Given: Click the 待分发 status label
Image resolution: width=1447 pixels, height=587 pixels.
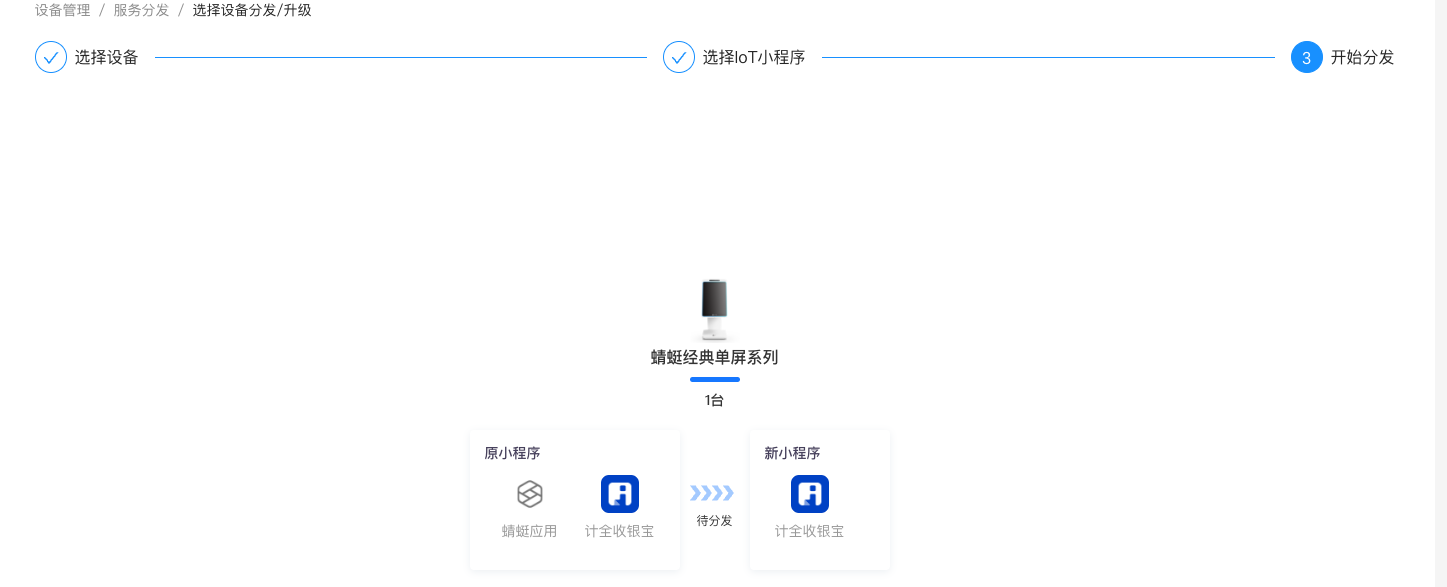Looking at the screenshot, I should (714, 520).
